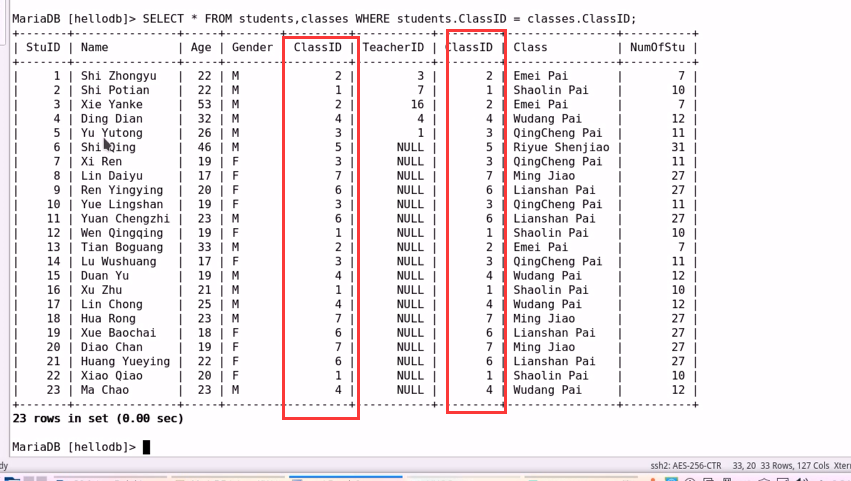Click the ssh2: AES-256-CTR status entry
The width and height of the screenshot is (851, 481).
coord(686,466)
